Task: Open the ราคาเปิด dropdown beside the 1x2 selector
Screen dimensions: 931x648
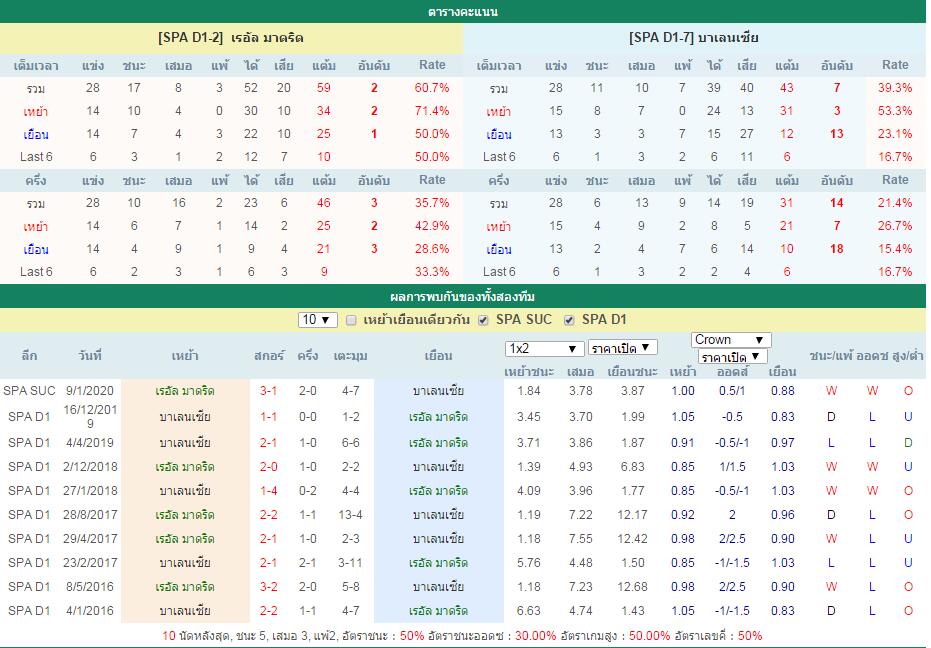Action: pos(622,348)
